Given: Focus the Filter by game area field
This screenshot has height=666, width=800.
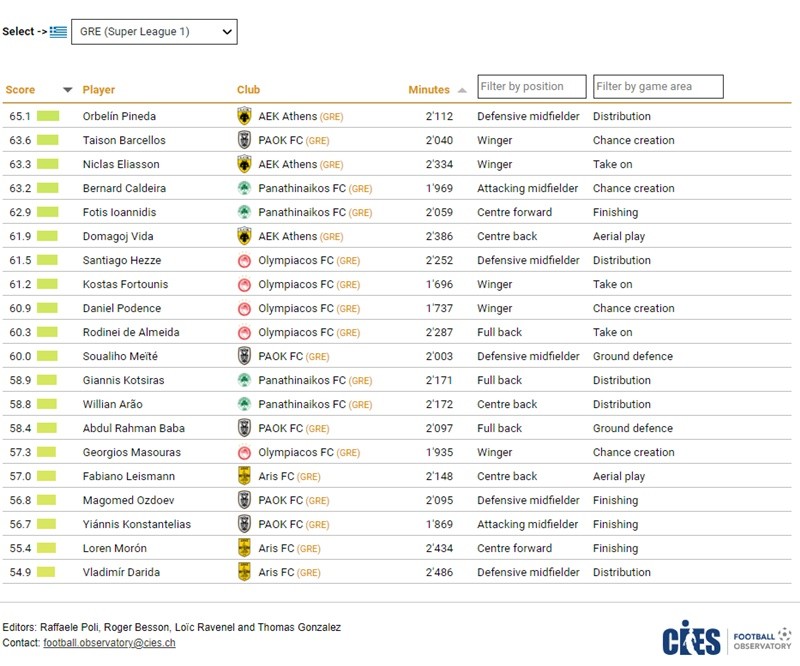Looking at the screenshot, I should pos(657,87).
